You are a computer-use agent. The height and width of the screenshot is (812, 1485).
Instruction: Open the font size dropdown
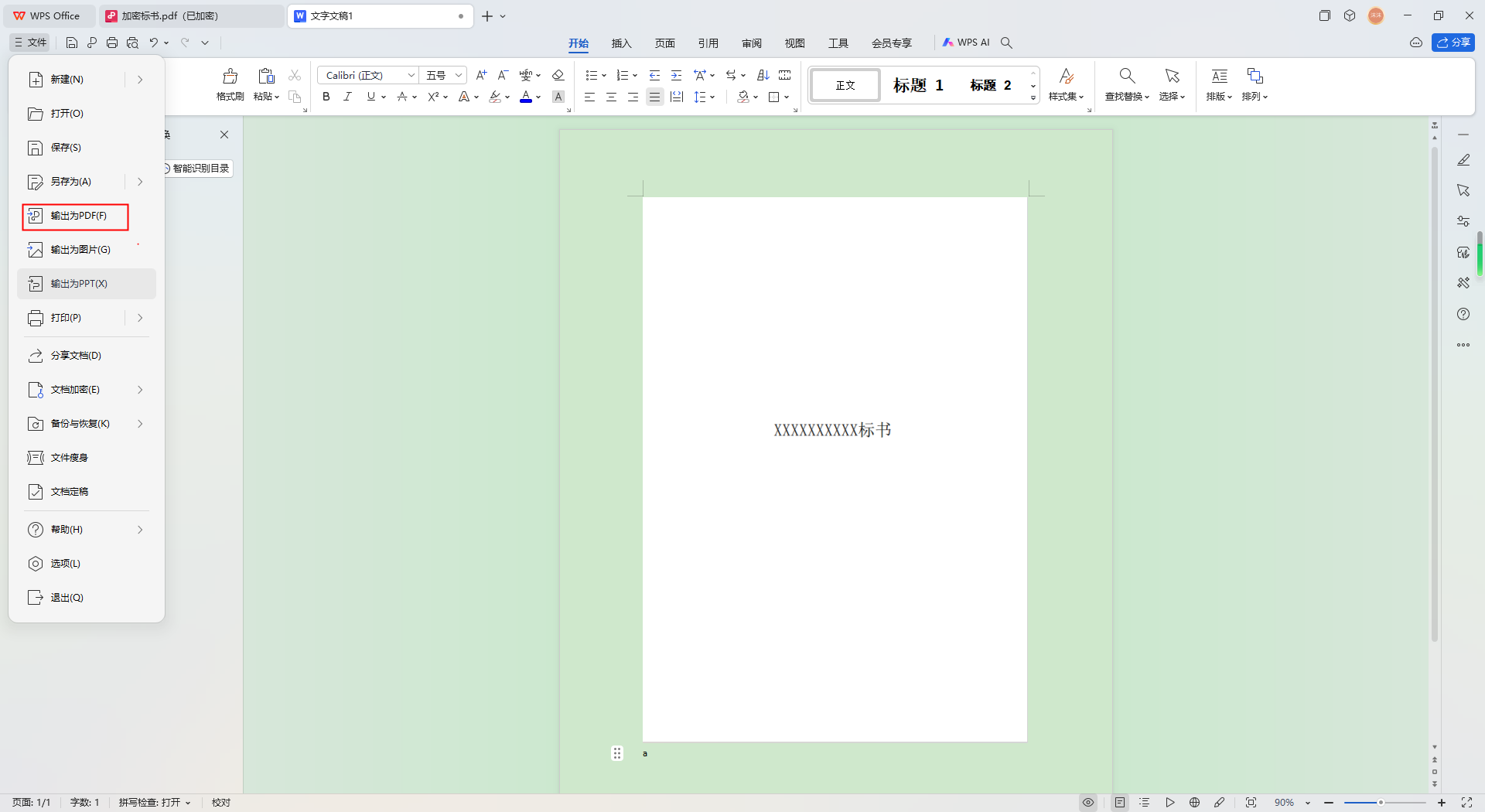pyautogui.click(x=458, y=75)
